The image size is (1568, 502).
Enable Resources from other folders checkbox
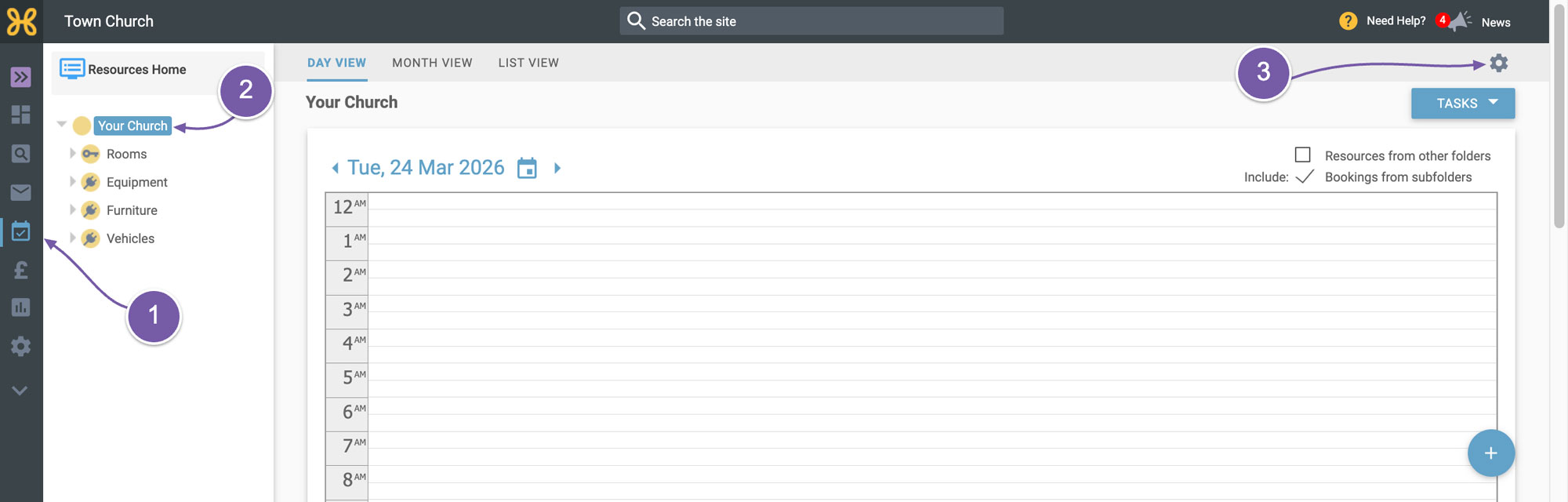[x=1303, y=155]
